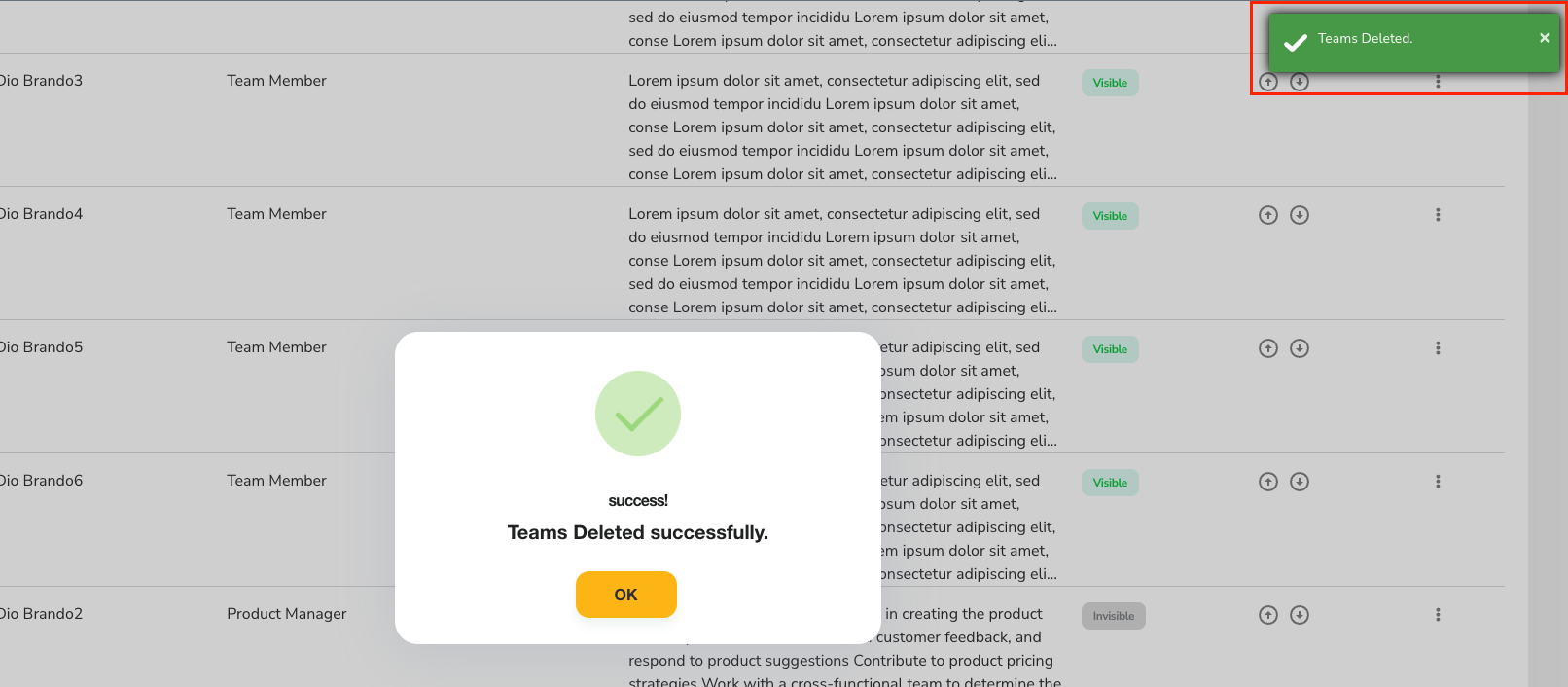Image resolution: width=1568 pixels, height=687 pixels.
Task: Open three-dot menu for Dio Brando4
Action: click(x=1438, y=215)
